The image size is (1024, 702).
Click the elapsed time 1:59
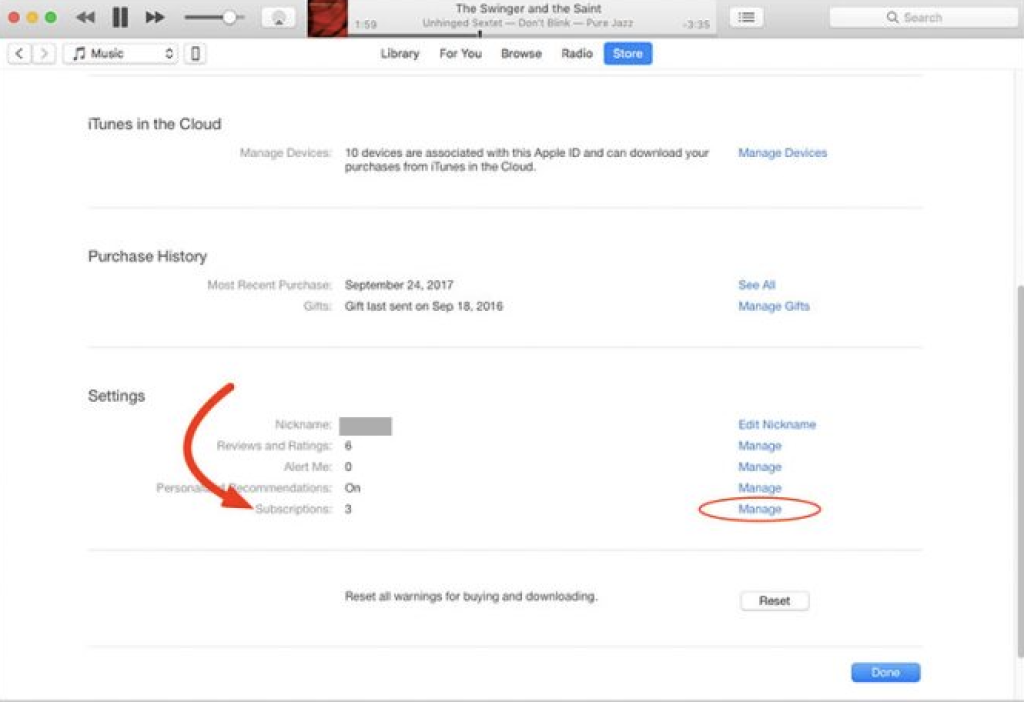(366, 24)
